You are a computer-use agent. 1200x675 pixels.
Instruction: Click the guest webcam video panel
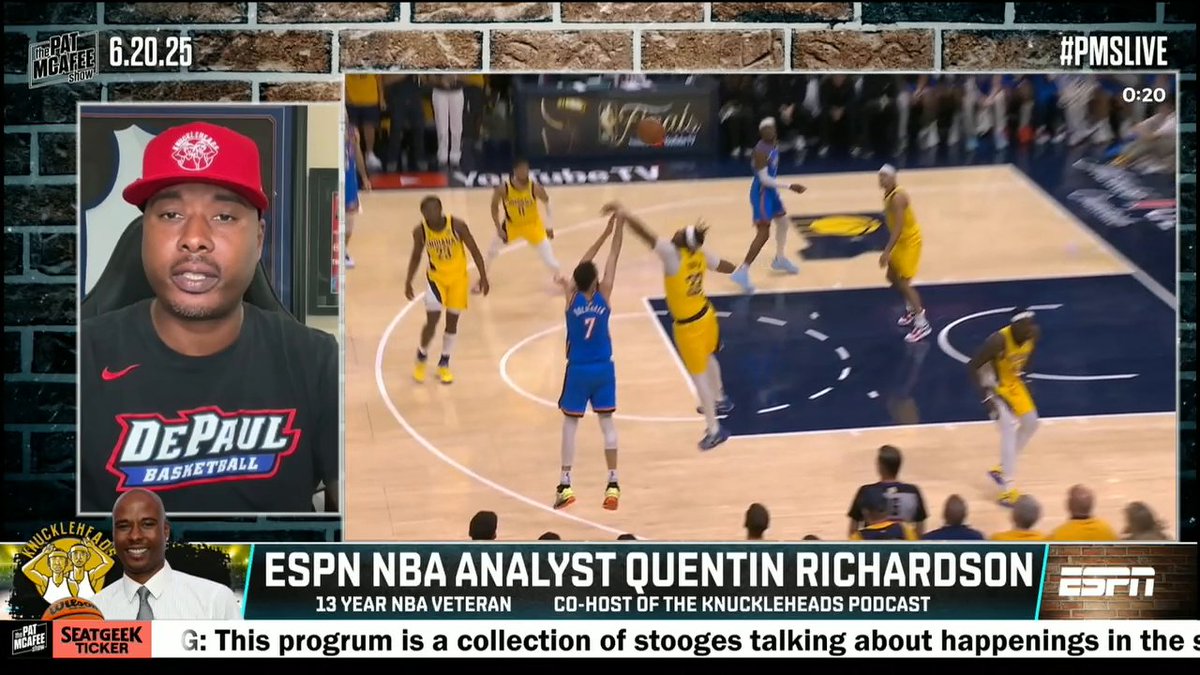(210, 309)
